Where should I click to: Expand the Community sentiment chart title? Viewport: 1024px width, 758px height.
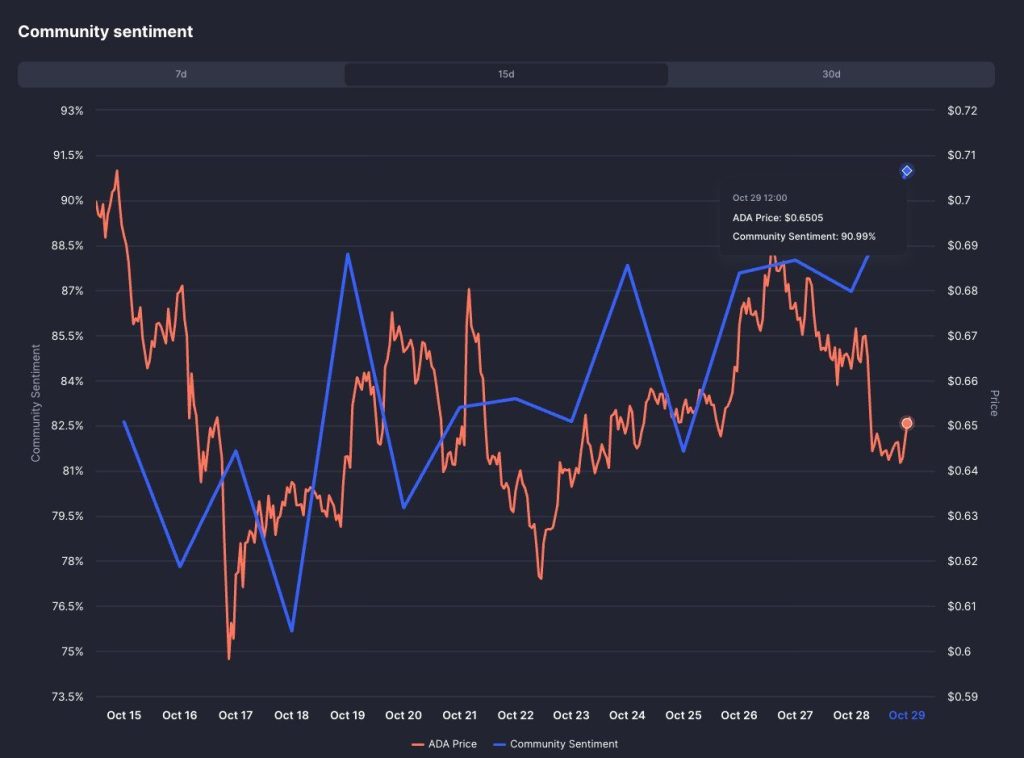click(x=104, y=31)
